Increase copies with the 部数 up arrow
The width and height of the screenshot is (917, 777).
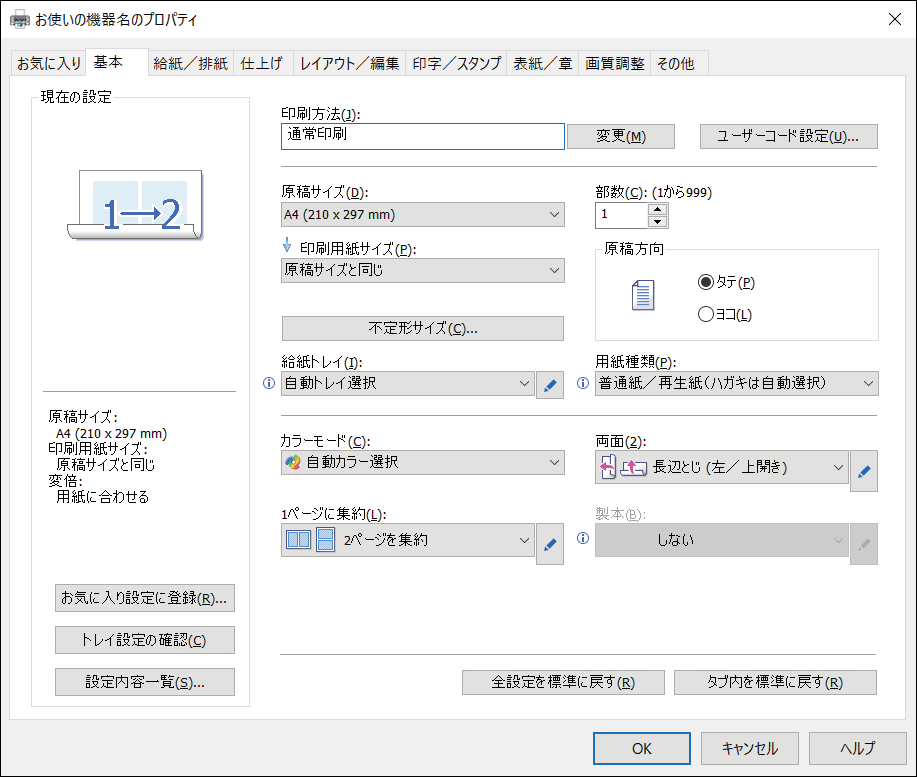point(657,209)
